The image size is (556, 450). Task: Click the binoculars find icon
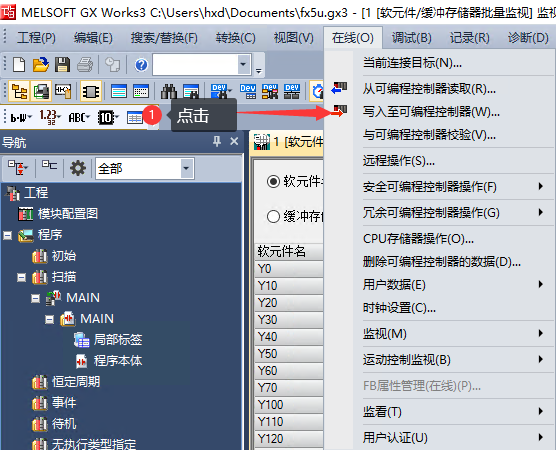coord(169,91)
